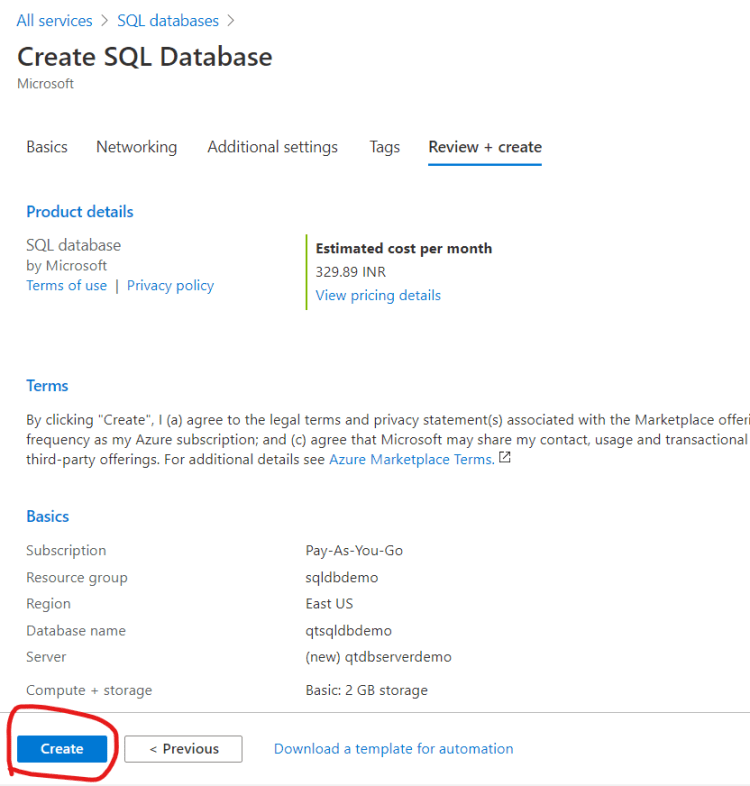Click the Compute + storage label
Screen dimensions: 750x786
tap(89, 690)
